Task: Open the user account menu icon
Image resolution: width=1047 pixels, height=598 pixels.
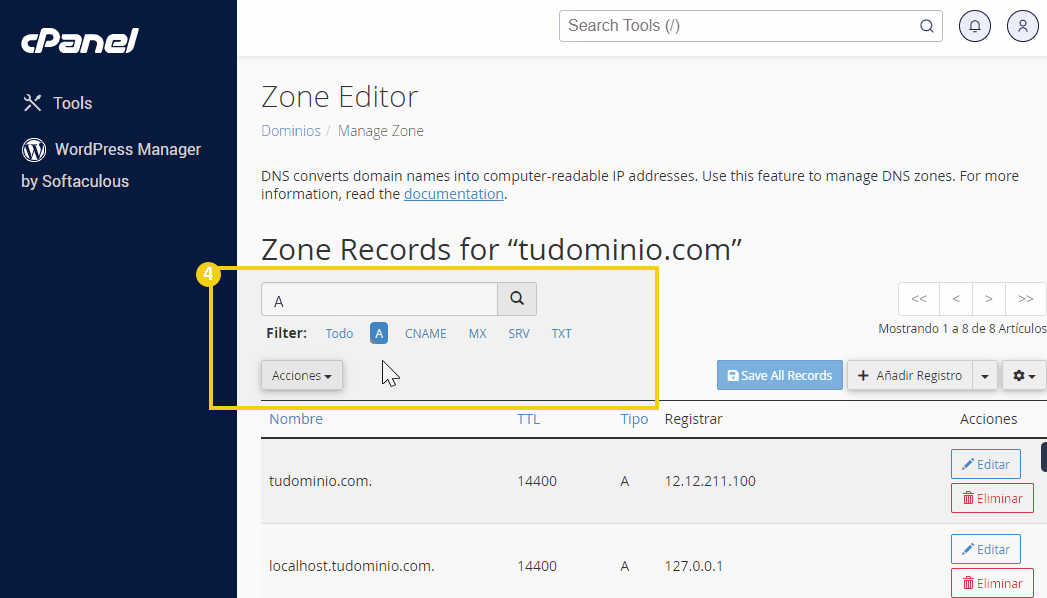Action: (1022, 26)
